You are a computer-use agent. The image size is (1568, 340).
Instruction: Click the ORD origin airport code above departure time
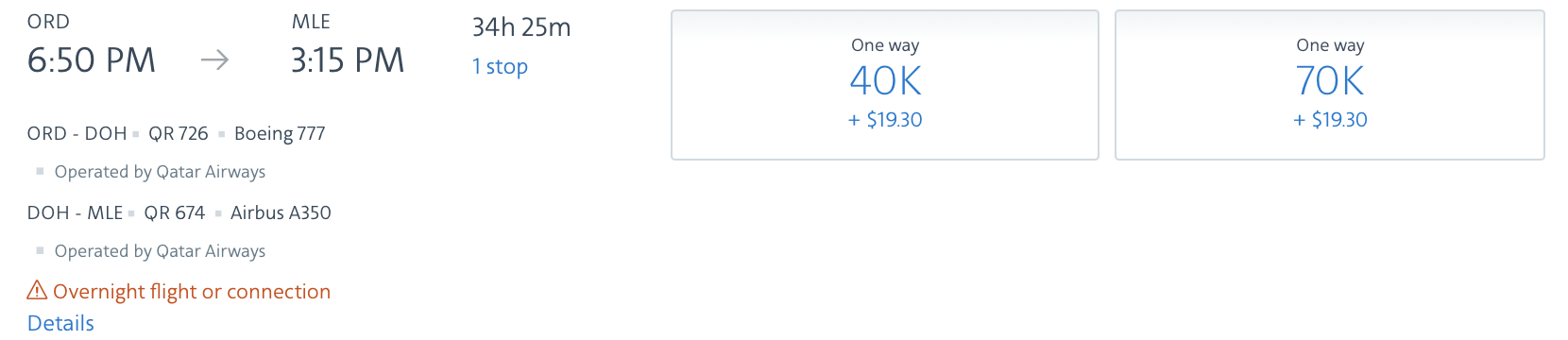[48, 22]
